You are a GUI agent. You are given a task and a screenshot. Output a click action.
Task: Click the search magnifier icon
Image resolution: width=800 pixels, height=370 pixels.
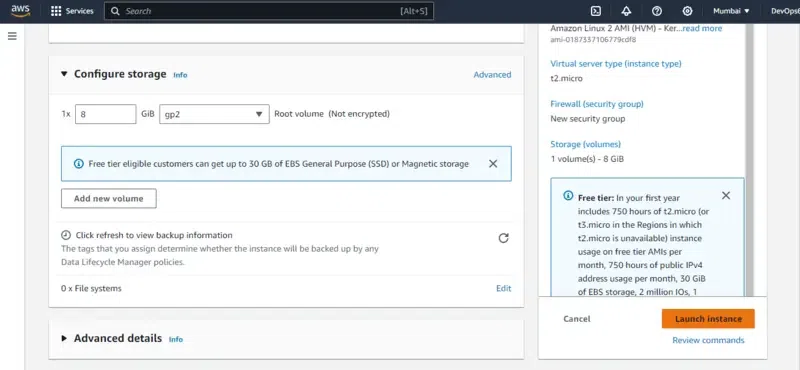115,11
